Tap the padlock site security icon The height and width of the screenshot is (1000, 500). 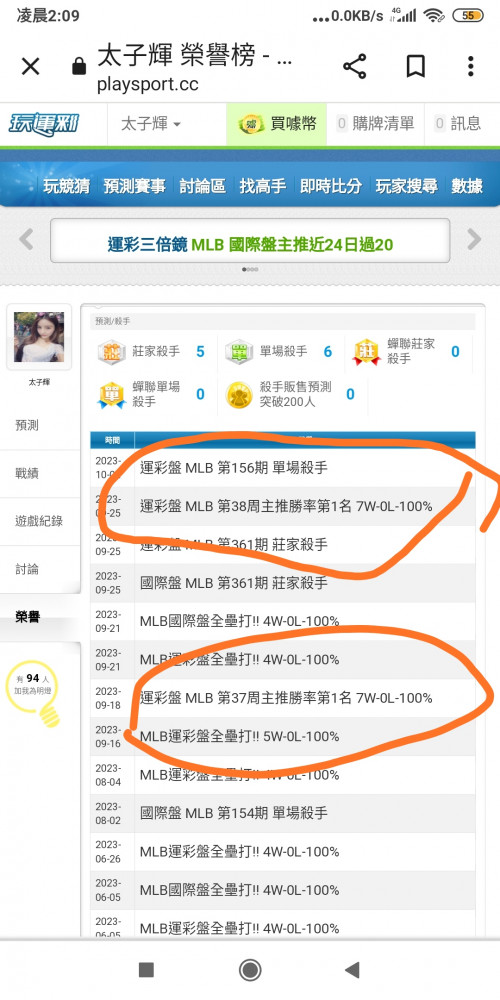click(79, 66)
